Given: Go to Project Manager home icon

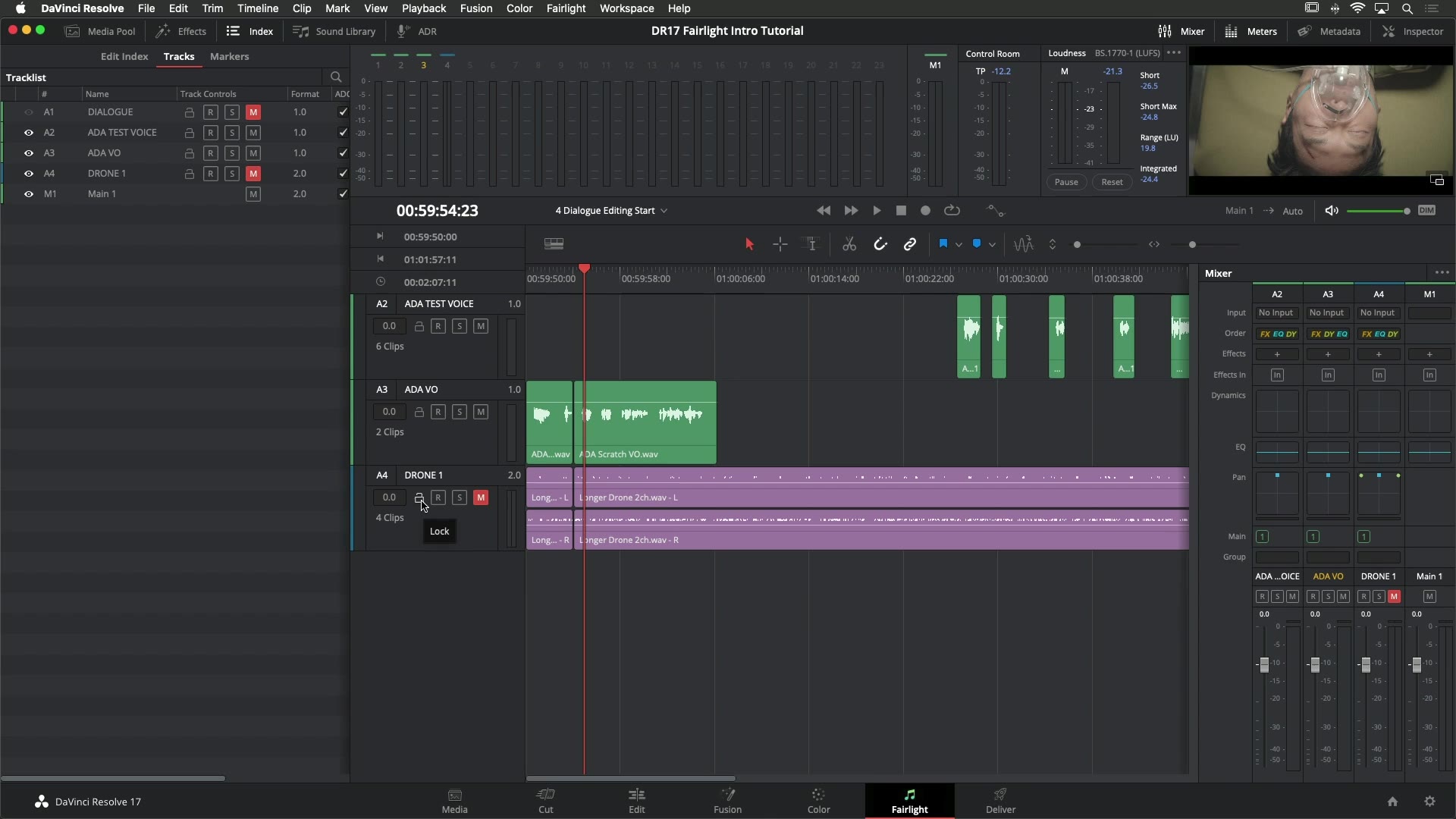Looking at the screenshot, I should (1392, 802).
